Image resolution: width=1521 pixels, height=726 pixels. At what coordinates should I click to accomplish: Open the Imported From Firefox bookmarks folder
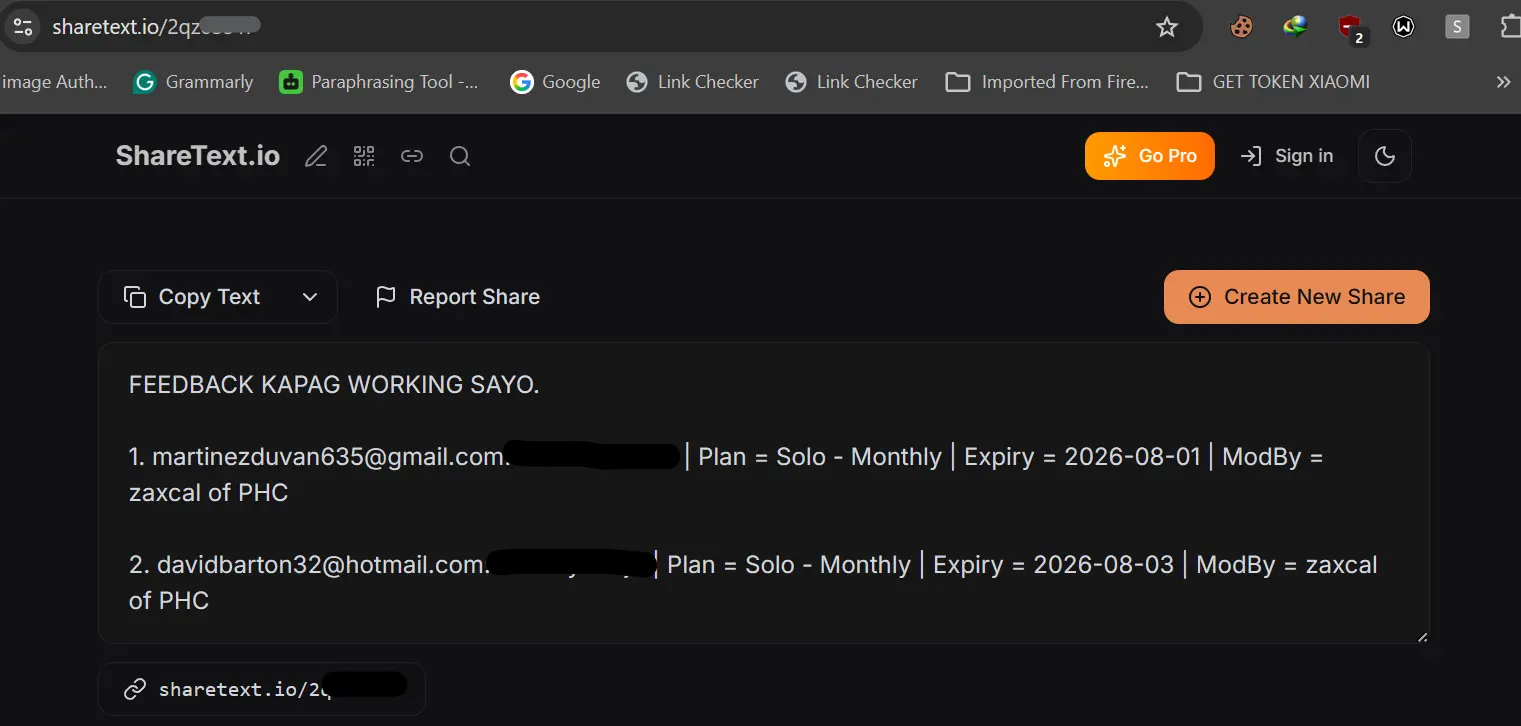tap(1047, 82)
